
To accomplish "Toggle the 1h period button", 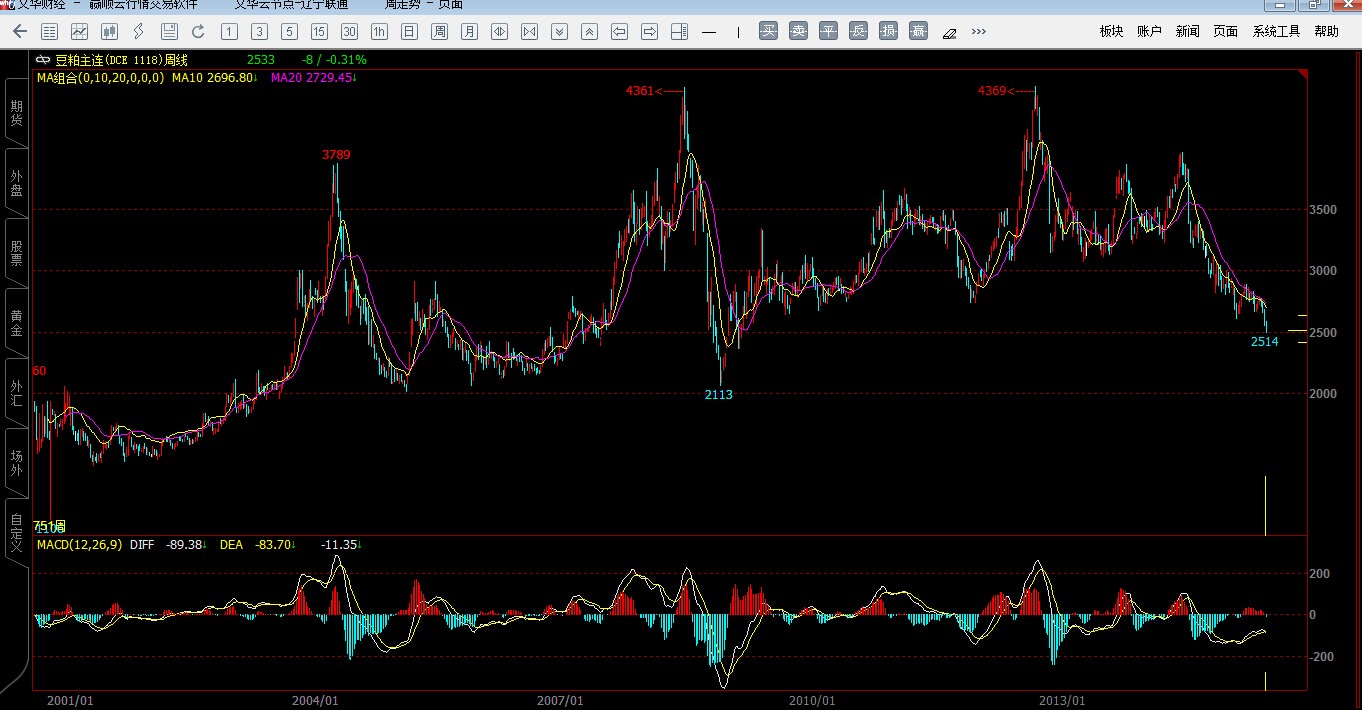I will [379, 32].
